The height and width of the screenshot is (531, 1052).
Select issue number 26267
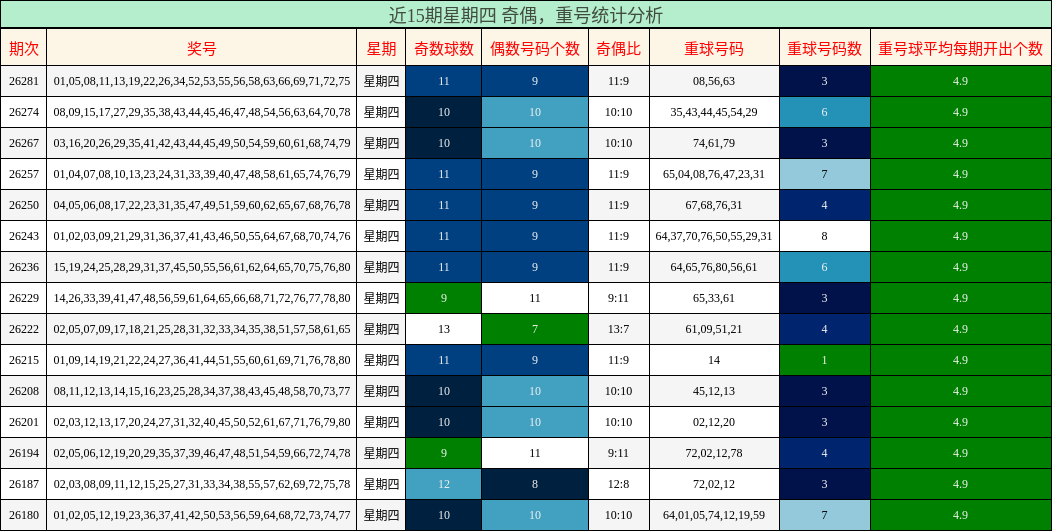click(23, 143)
